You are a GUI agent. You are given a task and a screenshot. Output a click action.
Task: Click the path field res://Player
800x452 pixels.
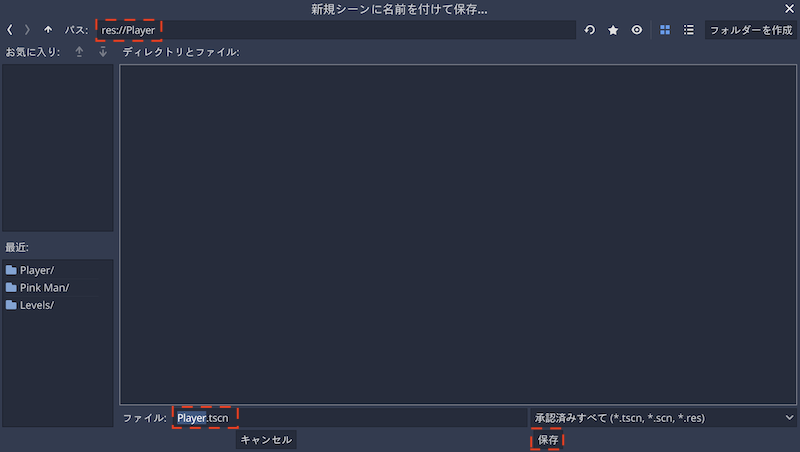[x=336, y=30]
